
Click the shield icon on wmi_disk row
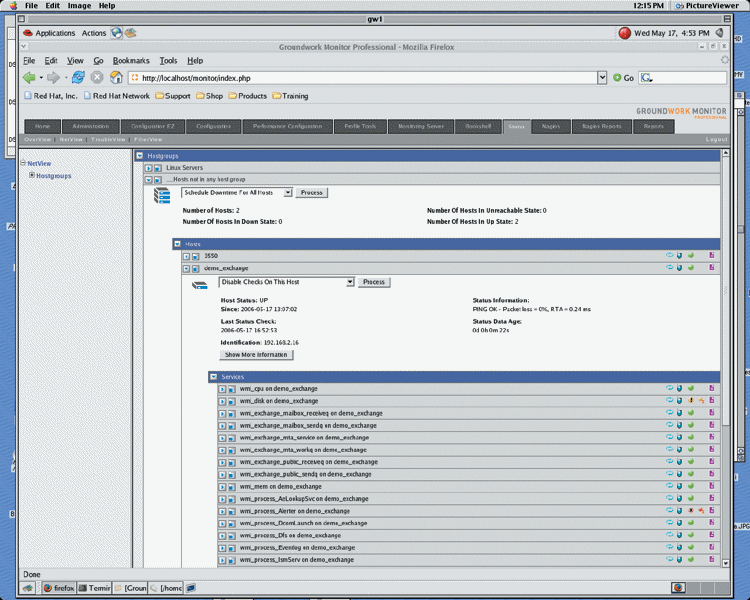pyautogui.click(x=679, y=400)
